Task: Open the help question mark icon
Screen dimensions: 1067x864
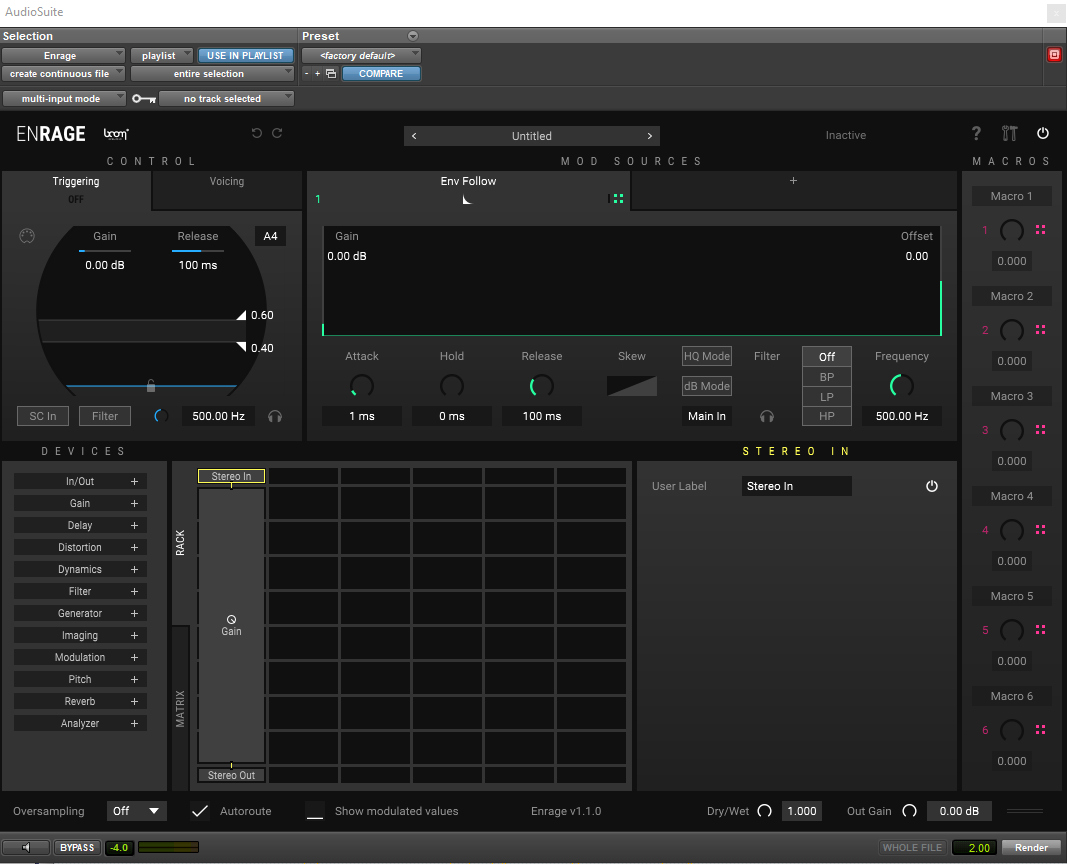Action: 977,134
